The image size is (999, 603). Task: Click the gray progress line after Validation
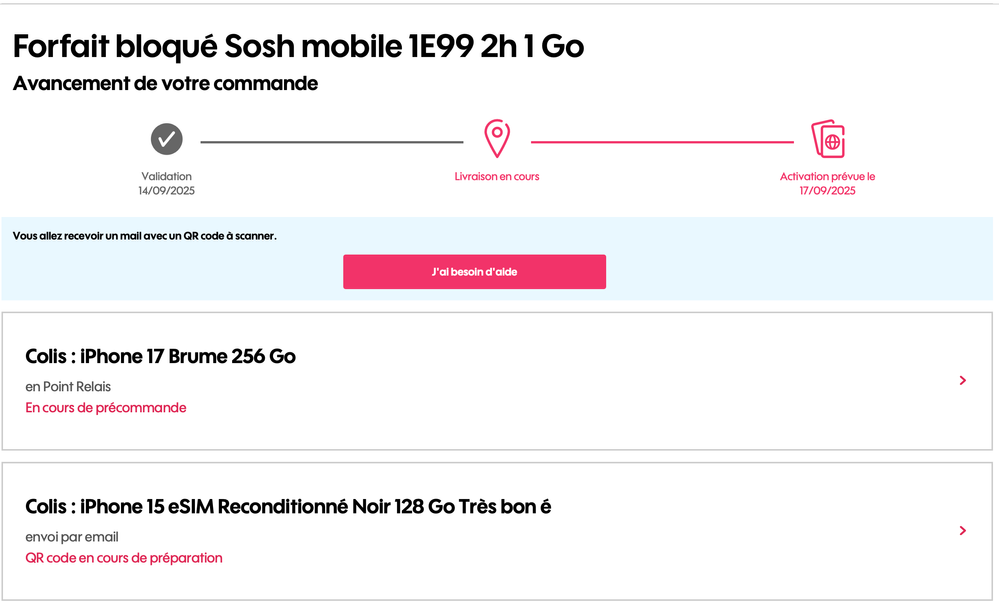tap(331, 142)
